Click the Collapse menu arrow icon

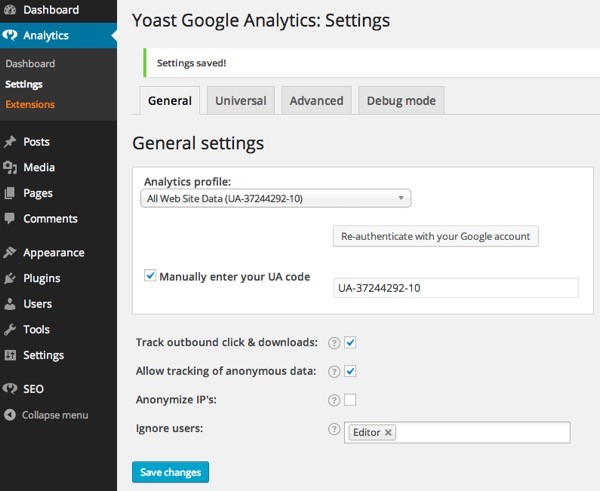10,415
